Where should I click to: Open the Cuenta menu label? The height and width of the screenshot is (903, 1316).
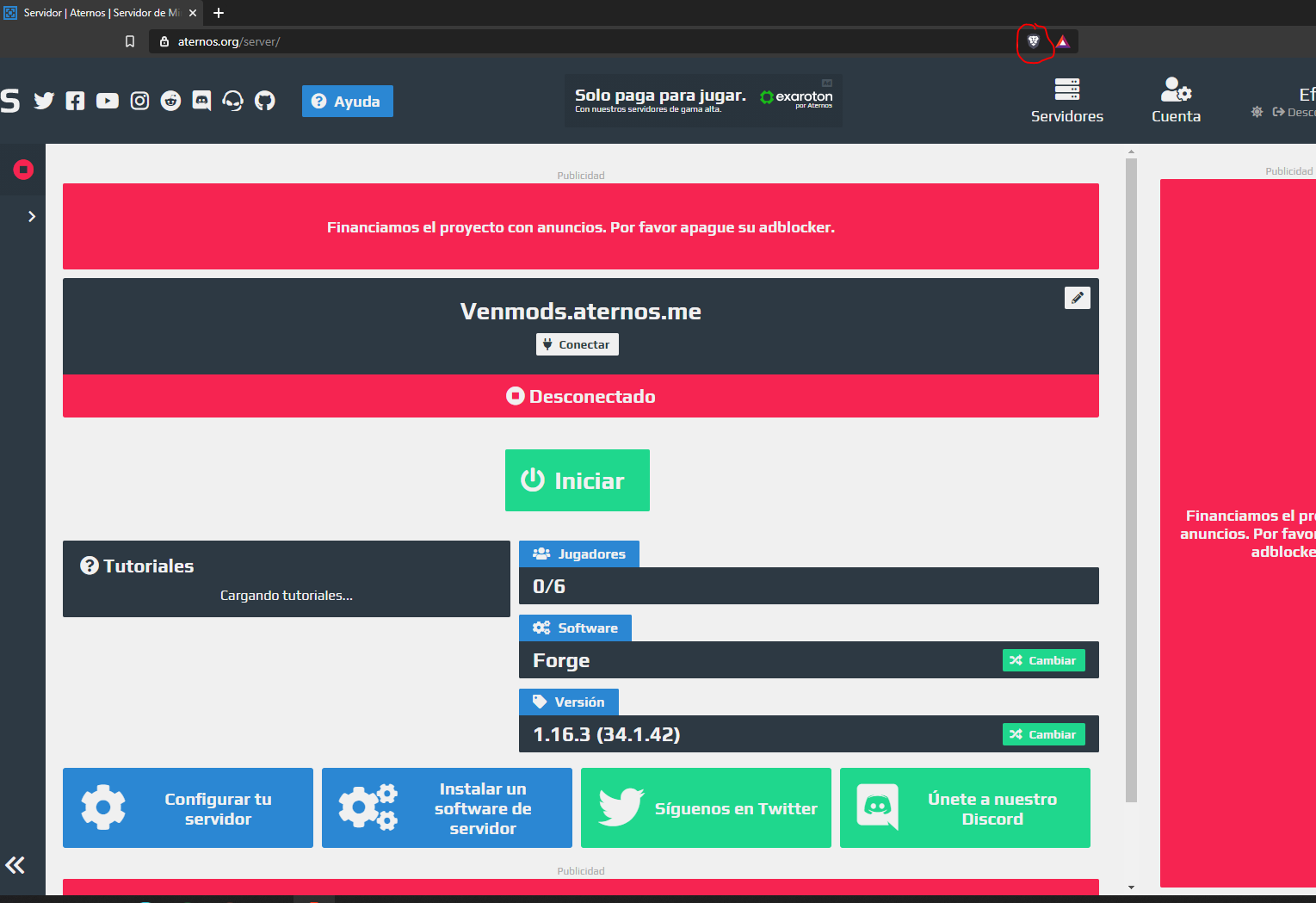pyautogui.click(x=1176, y=116)
